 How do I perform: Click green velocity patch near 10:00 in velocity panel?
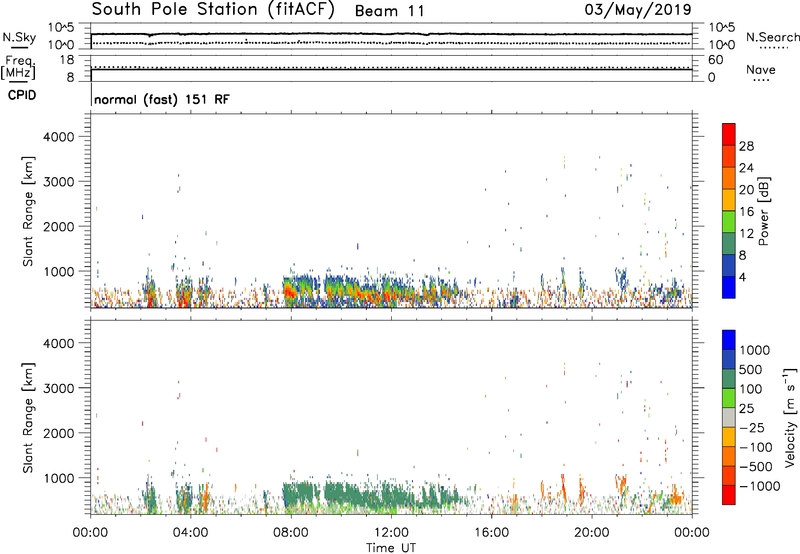tap(342, 495)
